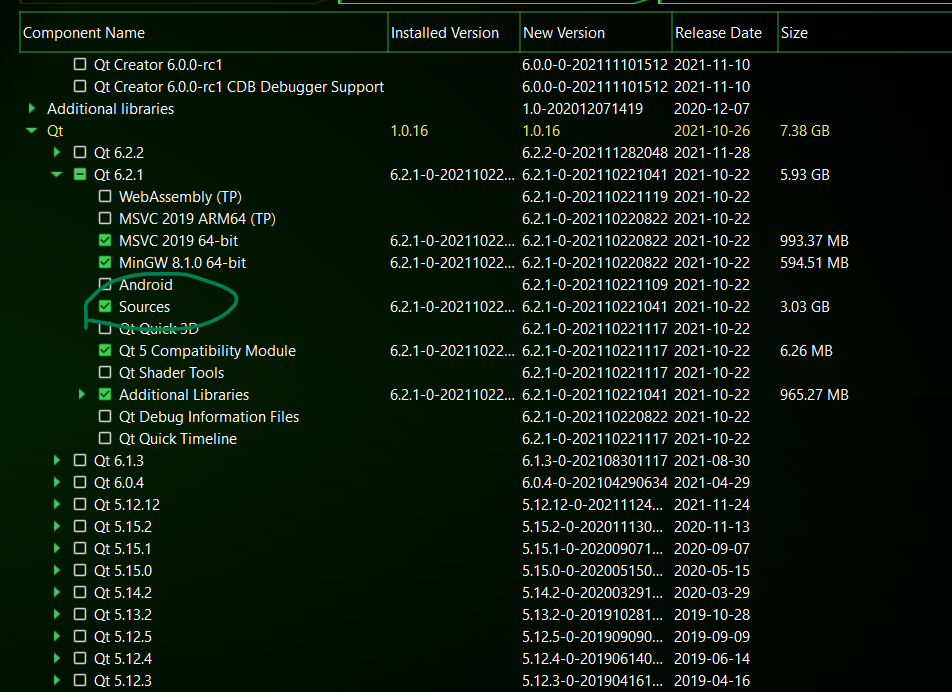The image size is (952, 692).
Task: Expand Additional Libraries under Qt 6.2.1
Action: tap(82, 394)
